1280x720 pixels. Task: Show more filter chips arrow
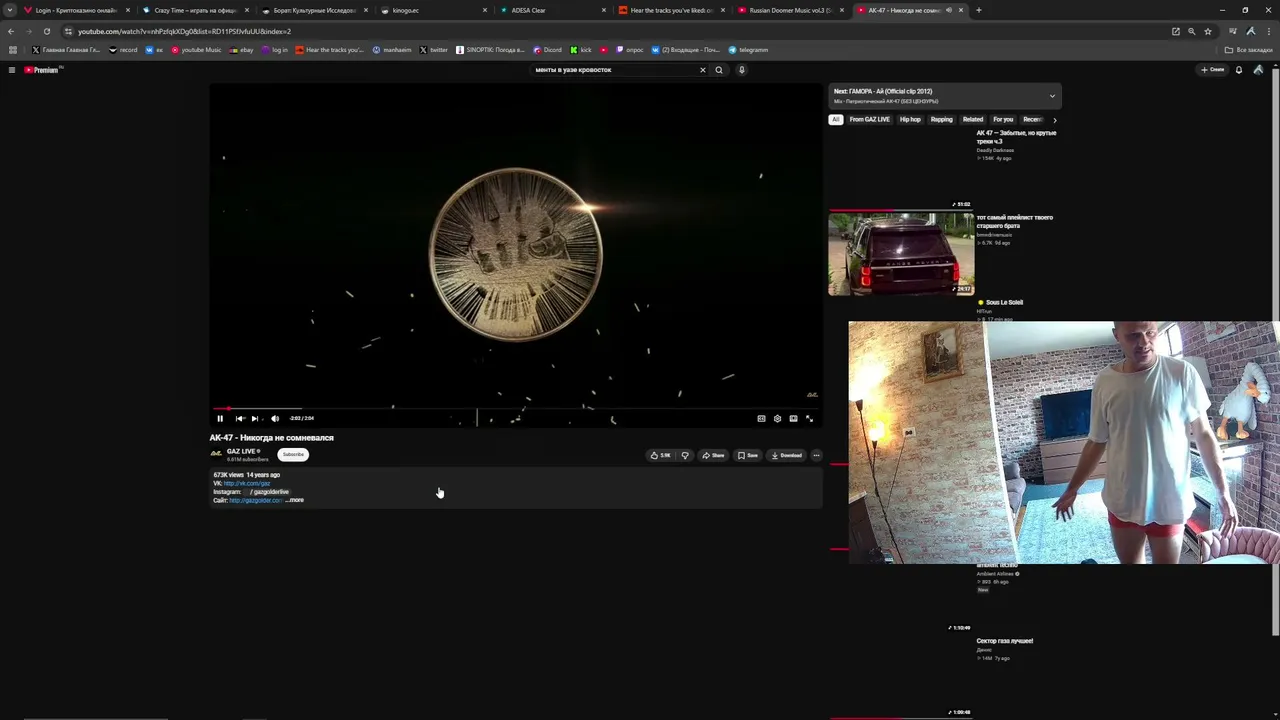pyautogui.click(x=1054, y=120)
